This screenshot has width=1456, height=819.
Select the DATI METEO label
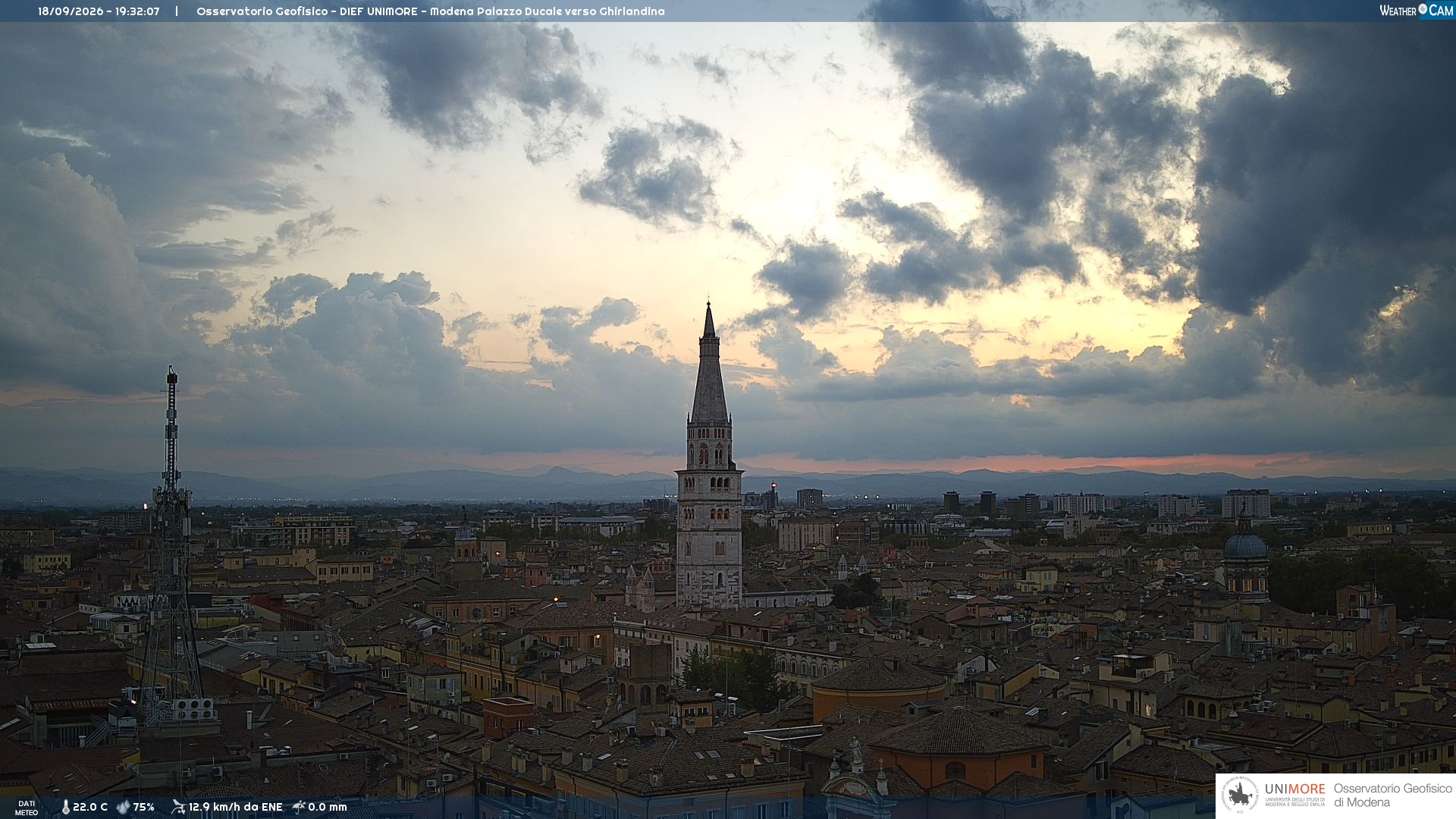pyautogui.click(x=27, y=808)
